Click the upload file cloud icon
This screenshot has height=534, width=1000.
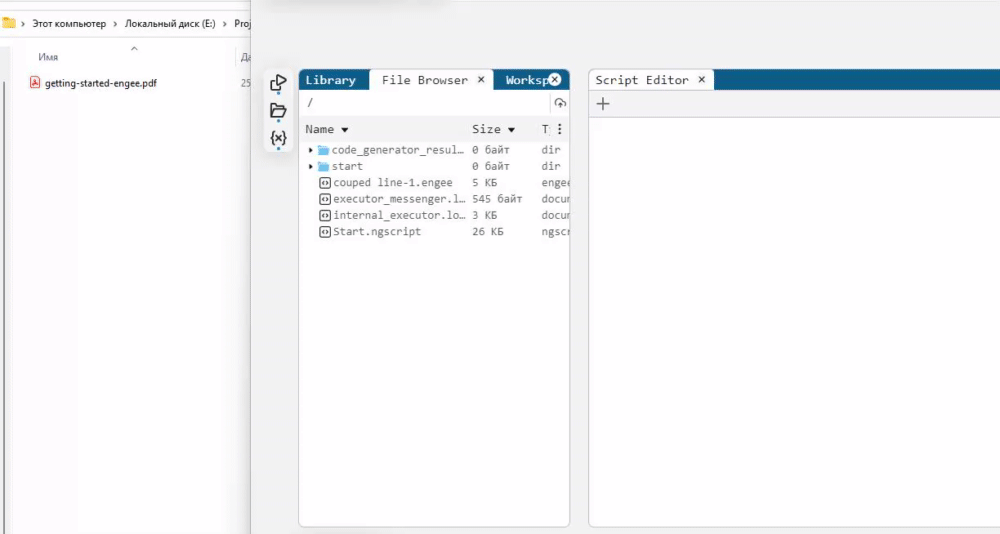pos(560,103)
